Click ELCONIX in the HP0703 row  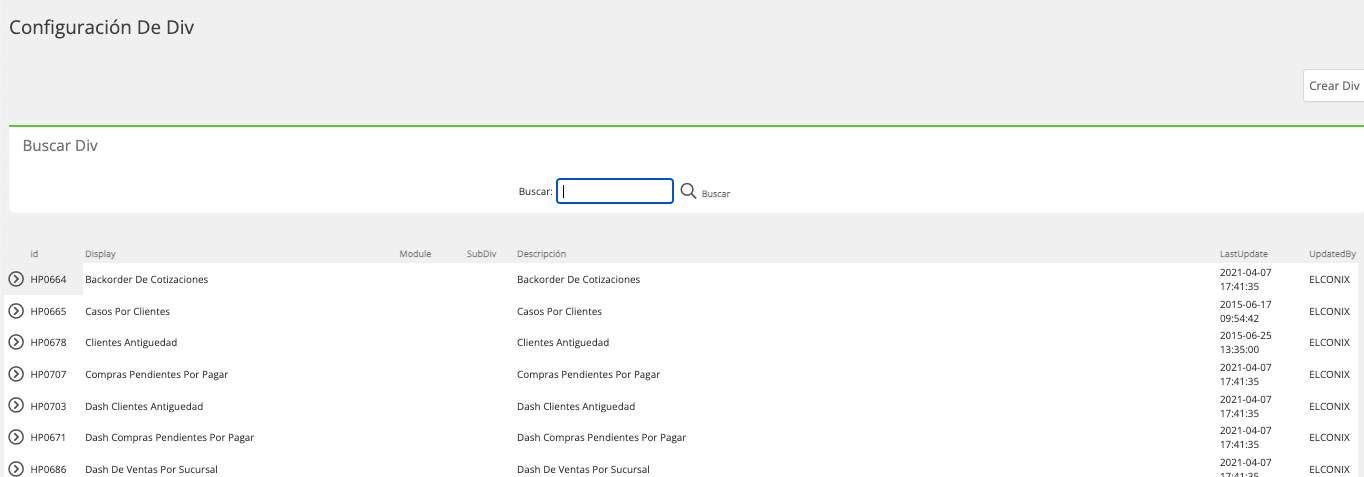pyautogui.click(x=1329, y=406)
